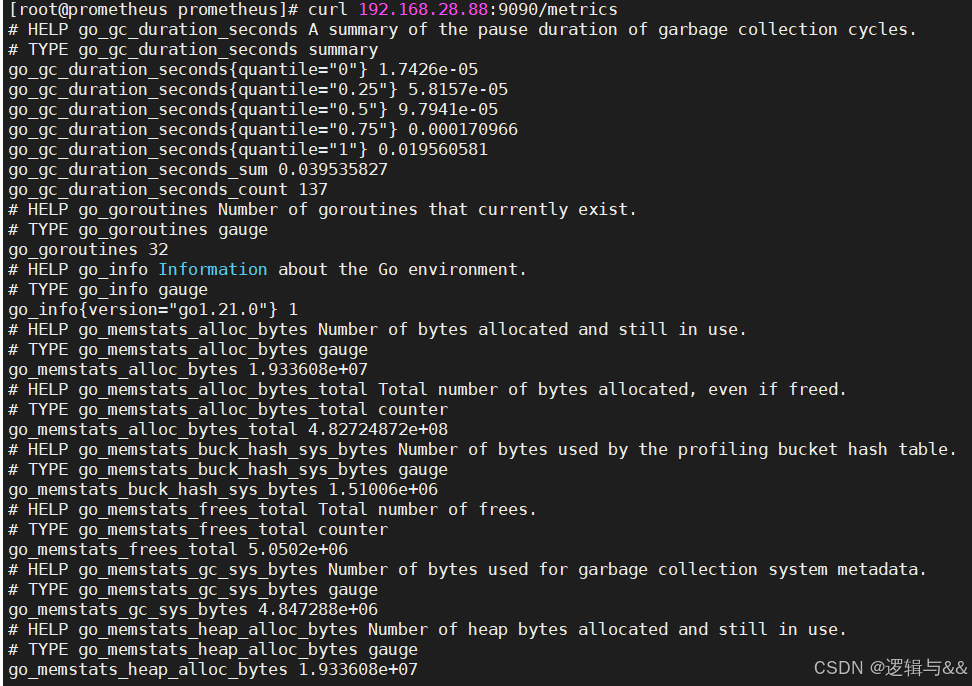Click the '# TYPE go_goroutines gauge' line
Image resolution: width=972 pixels, height=686 pixels.
tap(138, 229)
